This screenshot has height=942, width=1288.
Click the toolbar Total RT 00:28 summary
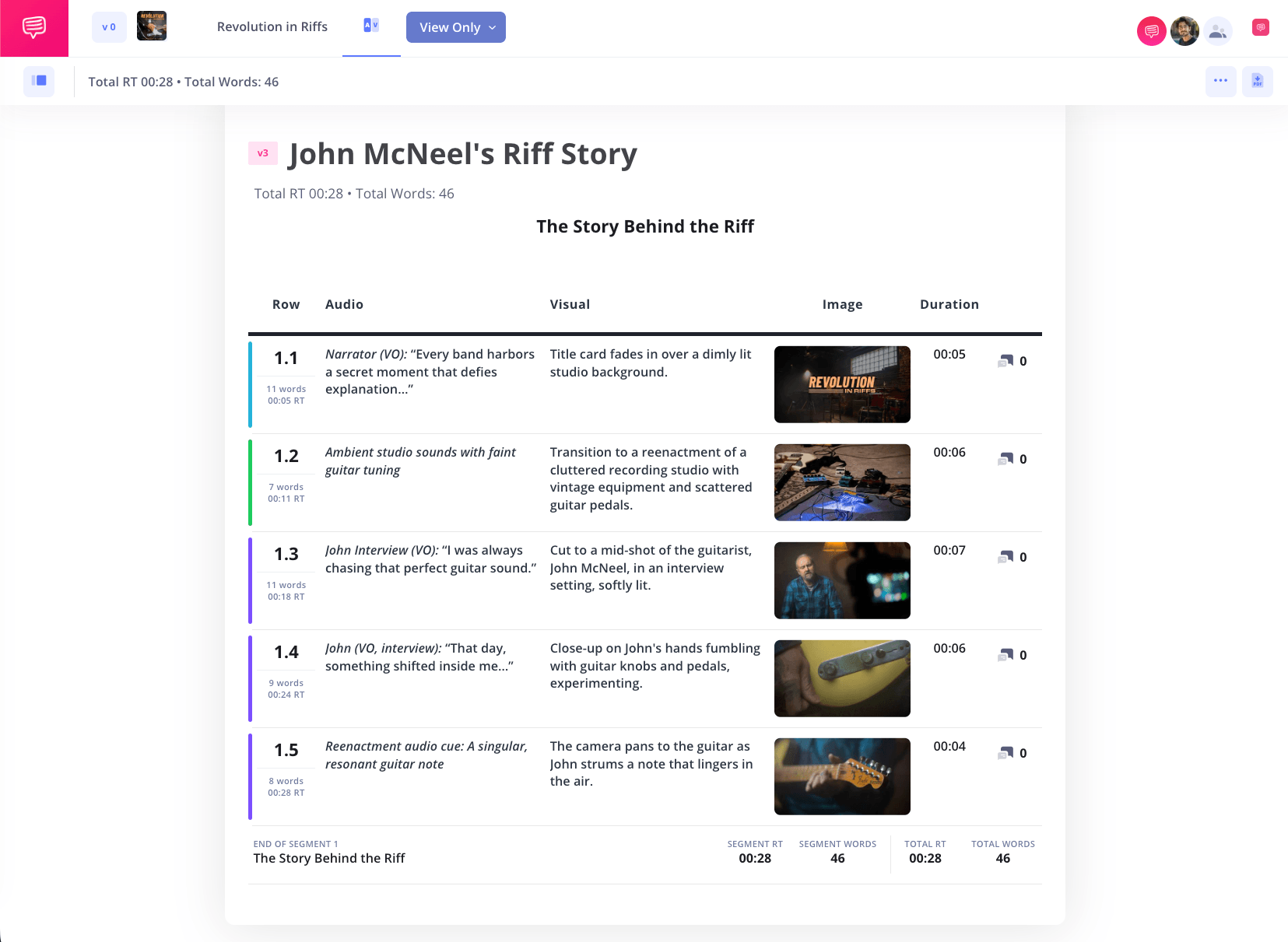coord(184,82)
